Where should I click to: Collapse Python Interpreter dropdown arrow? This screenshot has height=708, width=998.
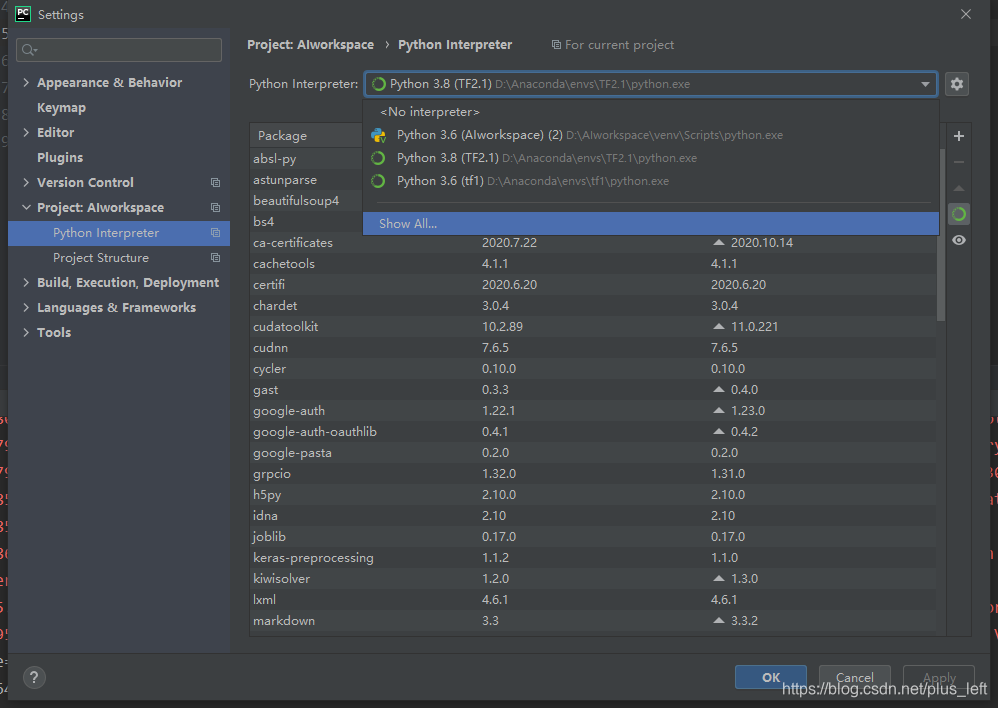(925, 84)
